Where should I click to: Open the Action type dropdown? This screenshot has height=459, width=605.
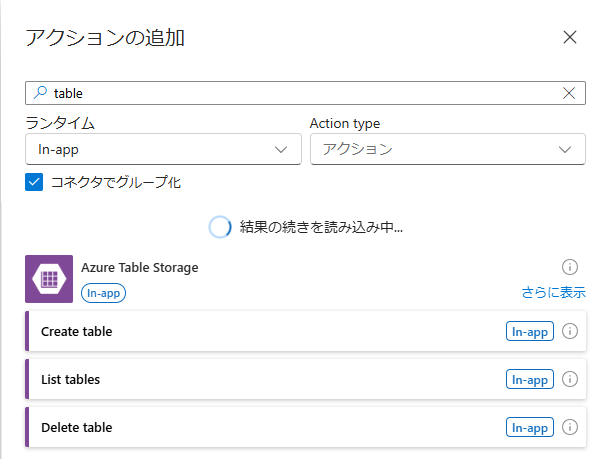point(447,150)
